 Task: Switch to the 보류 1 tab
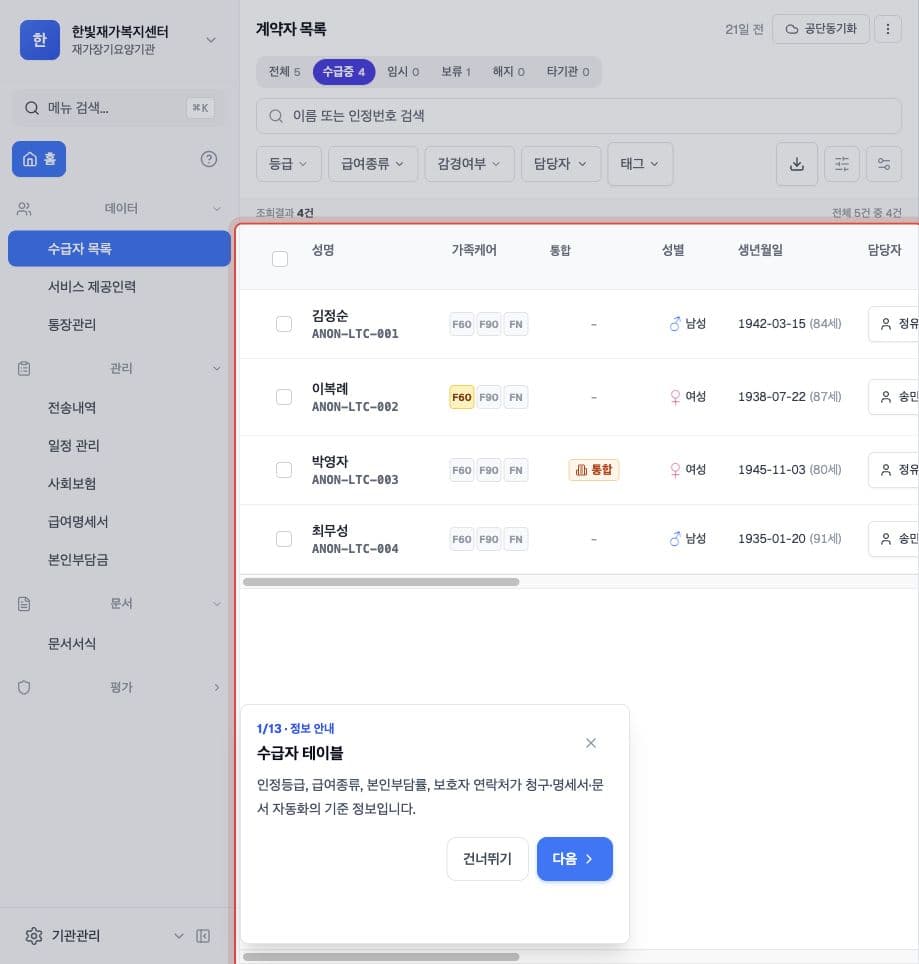click(456, 72)
